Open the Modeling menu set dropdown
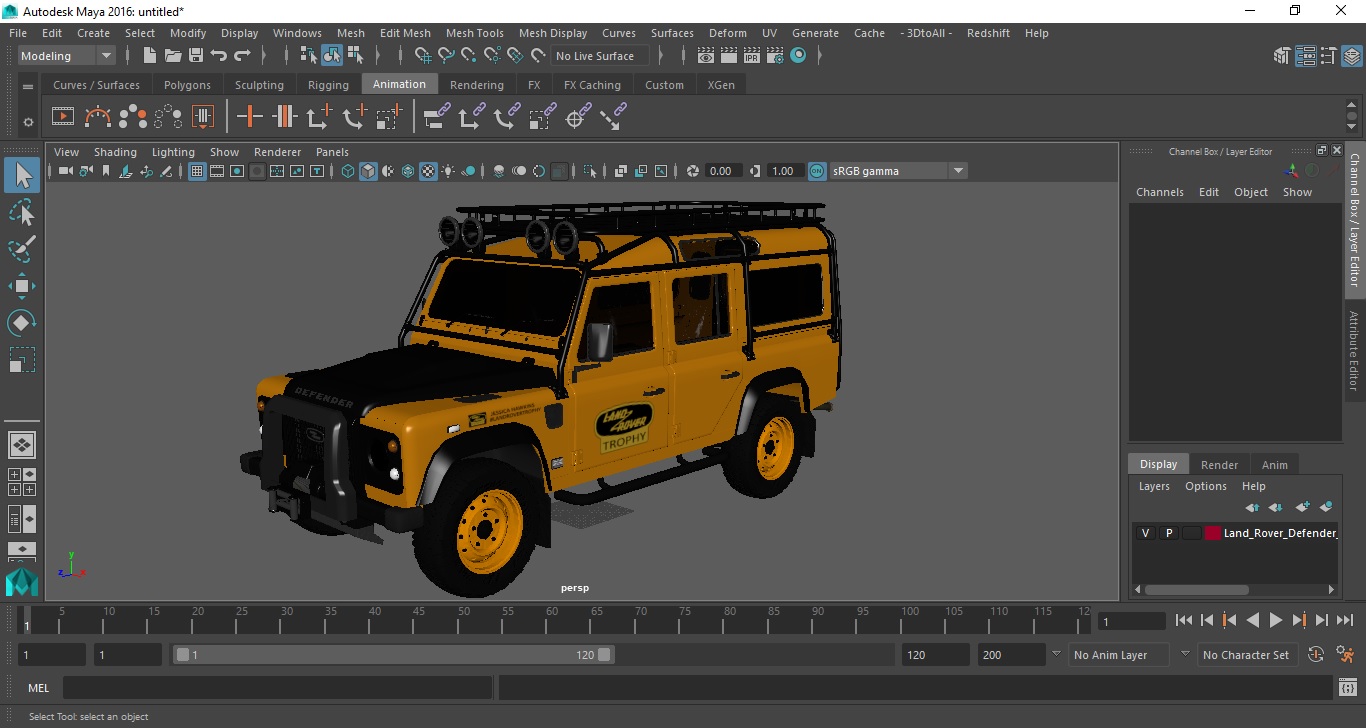Screen dimensions: 1366x728 (67, 56)
